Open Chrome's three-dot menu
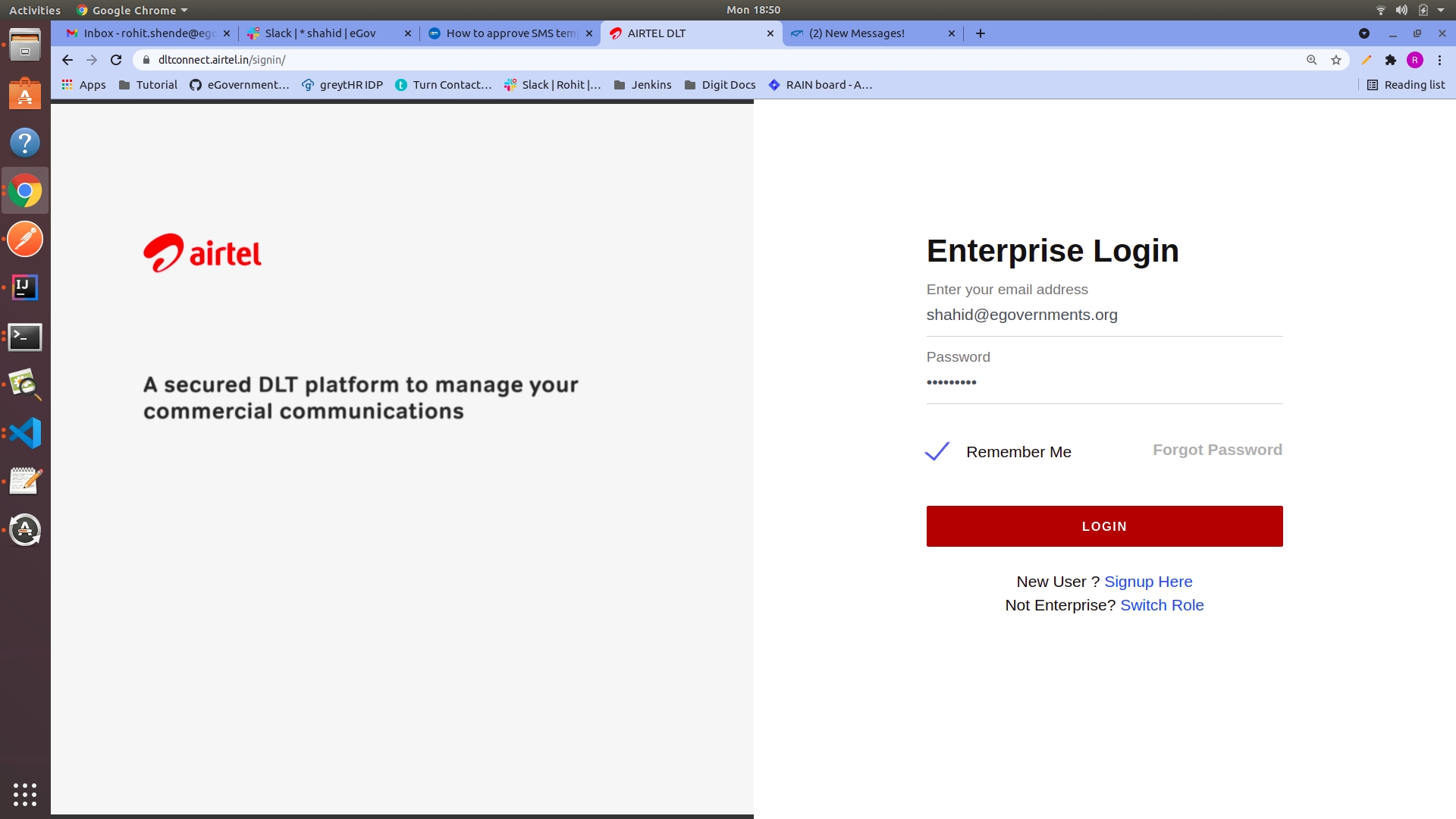Screen dimensions: 1456x819 pyautogui.click(x=1439, y=60)
